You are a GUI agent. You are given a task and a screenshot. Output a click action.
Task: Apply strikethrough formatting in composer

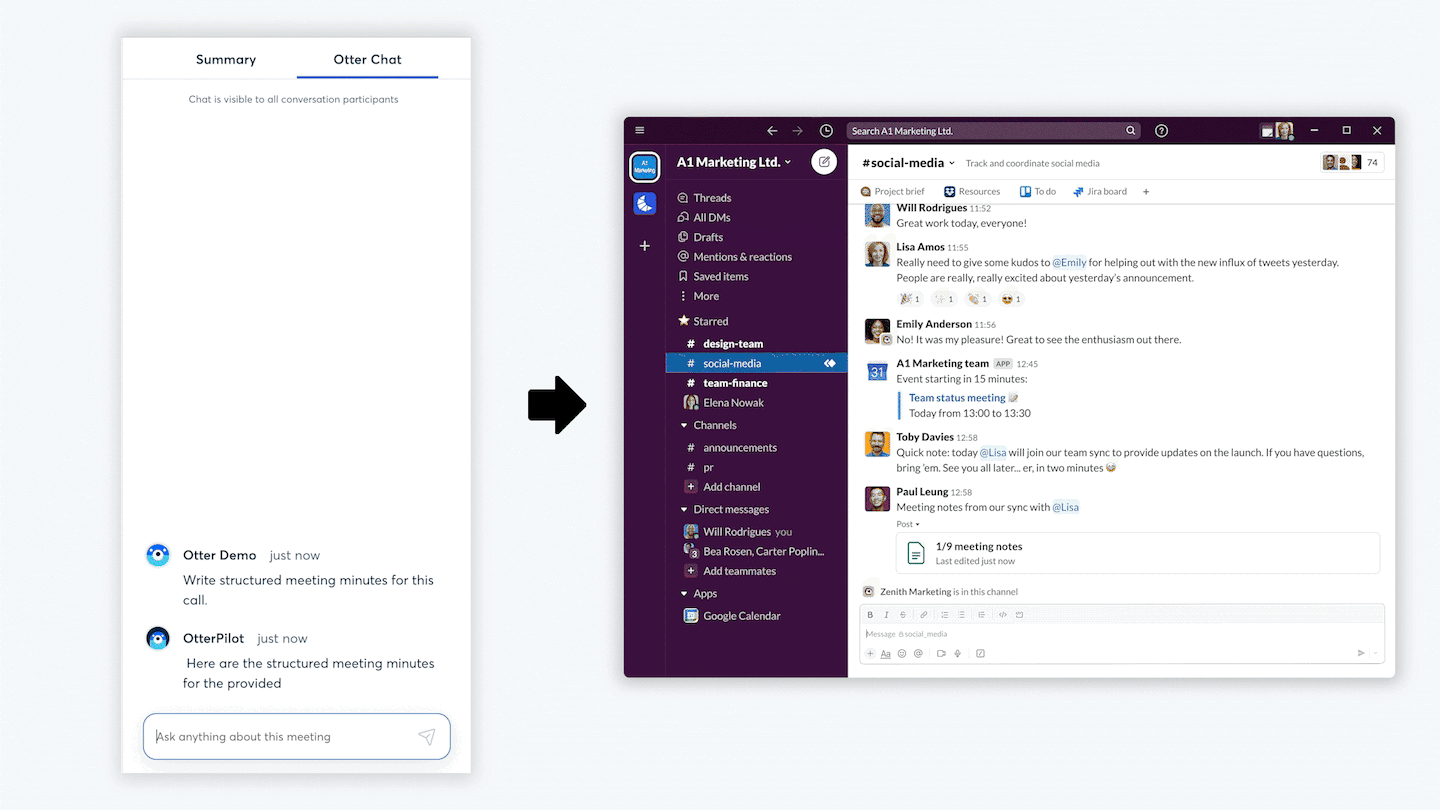[903, 615]
